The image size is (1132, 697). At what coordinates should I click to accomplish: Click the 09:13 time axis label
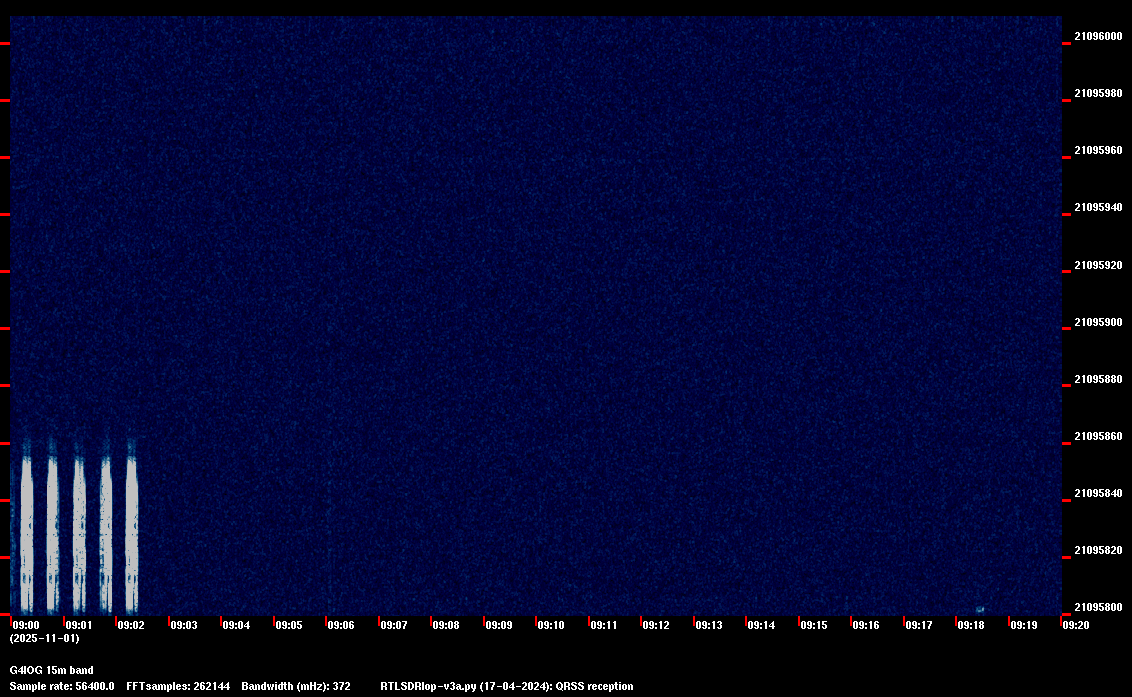click(x=708, y=625)
